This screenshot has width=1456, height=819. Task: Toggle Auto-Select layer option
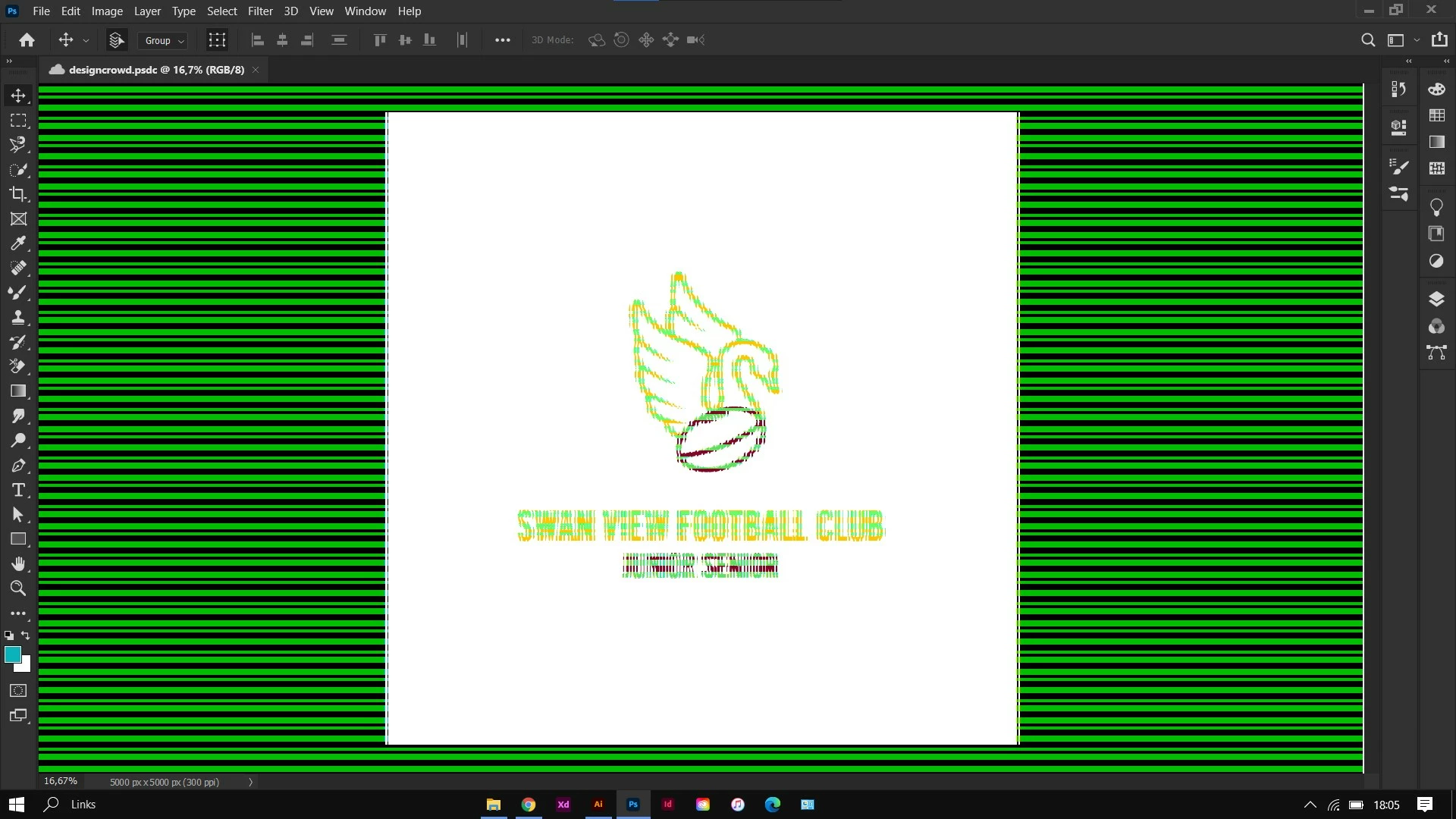click(x=116, y=40)
